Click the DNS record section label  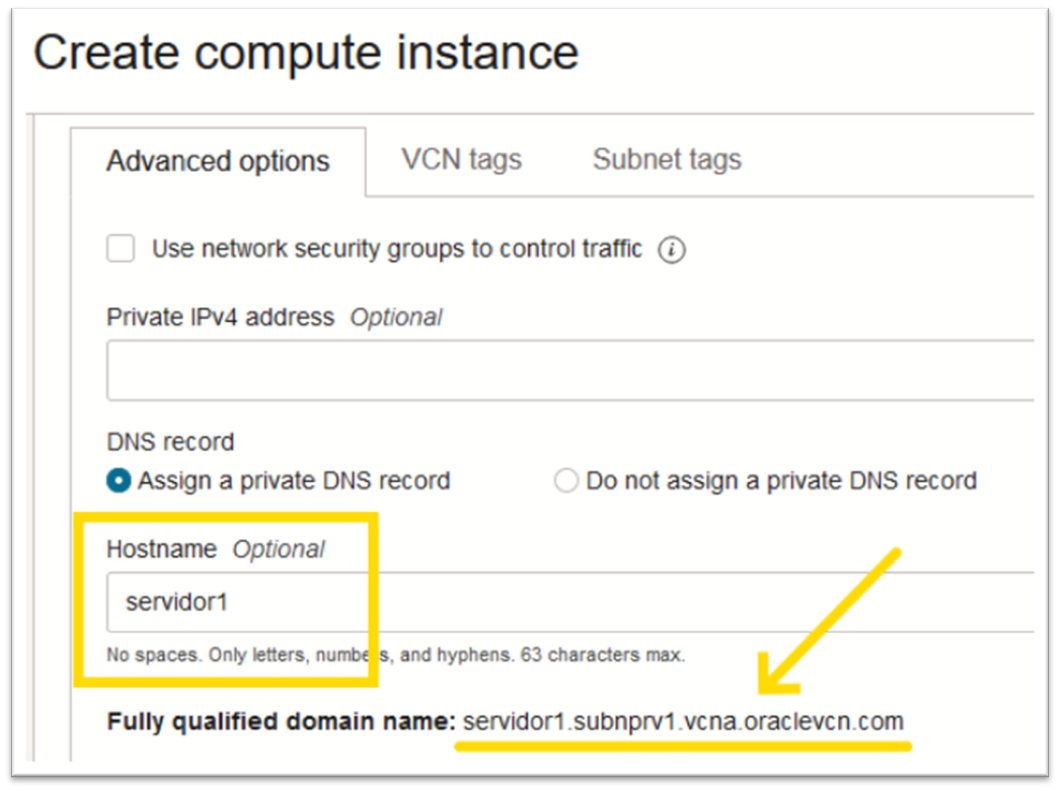[170, 442]
